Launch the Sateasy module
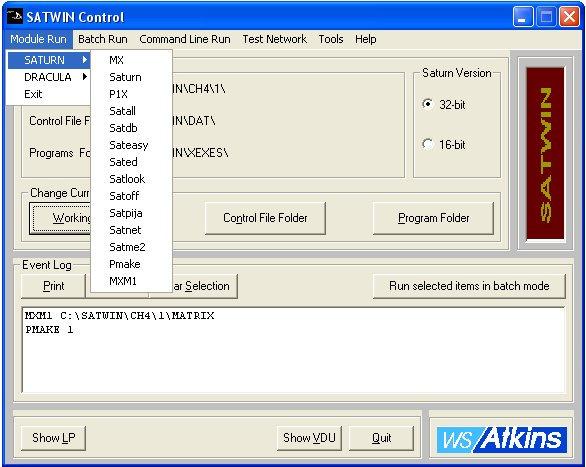 131,145
